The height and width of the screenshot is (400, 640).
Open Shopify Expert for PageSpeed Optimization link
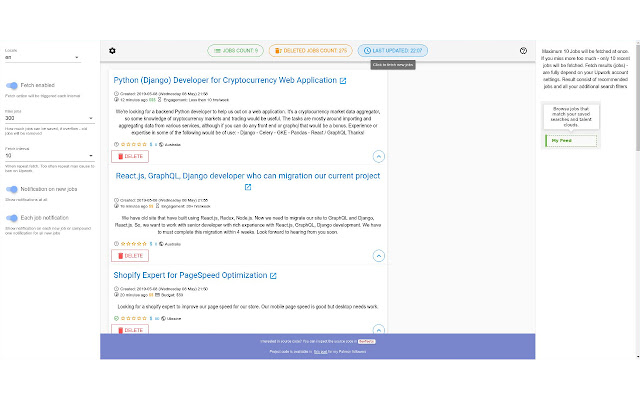[x=190, y=276]
